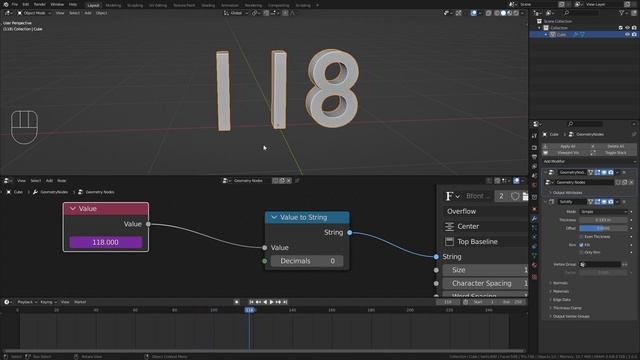Unlink node tree with X in node editor header

pos(289,180)
